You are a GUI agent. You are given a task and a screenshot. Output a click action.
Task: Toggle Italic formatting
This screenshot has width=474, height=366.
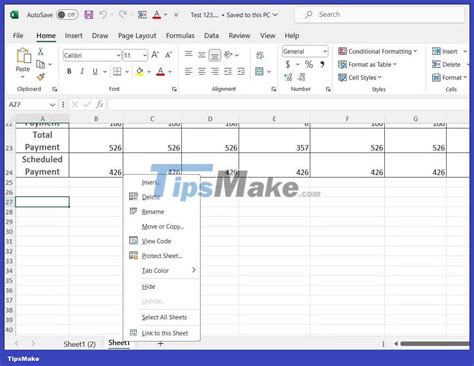[x=82, y=71]
